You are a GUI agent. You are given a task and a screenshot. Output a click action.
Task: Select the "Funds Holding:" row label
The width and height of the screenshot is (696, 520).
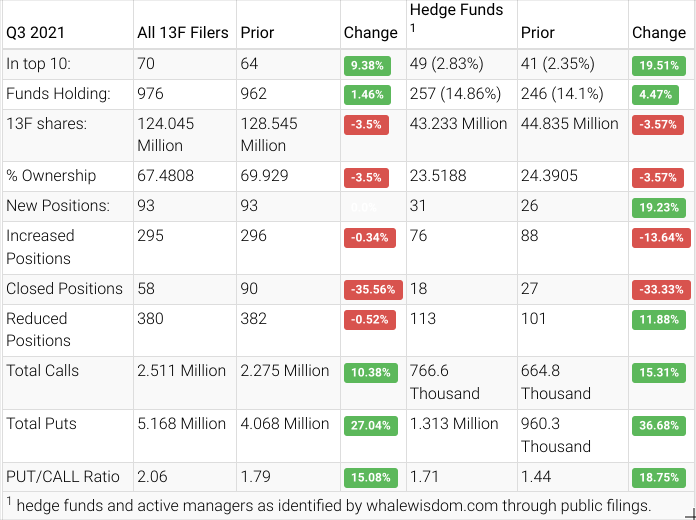click(58, 95)
